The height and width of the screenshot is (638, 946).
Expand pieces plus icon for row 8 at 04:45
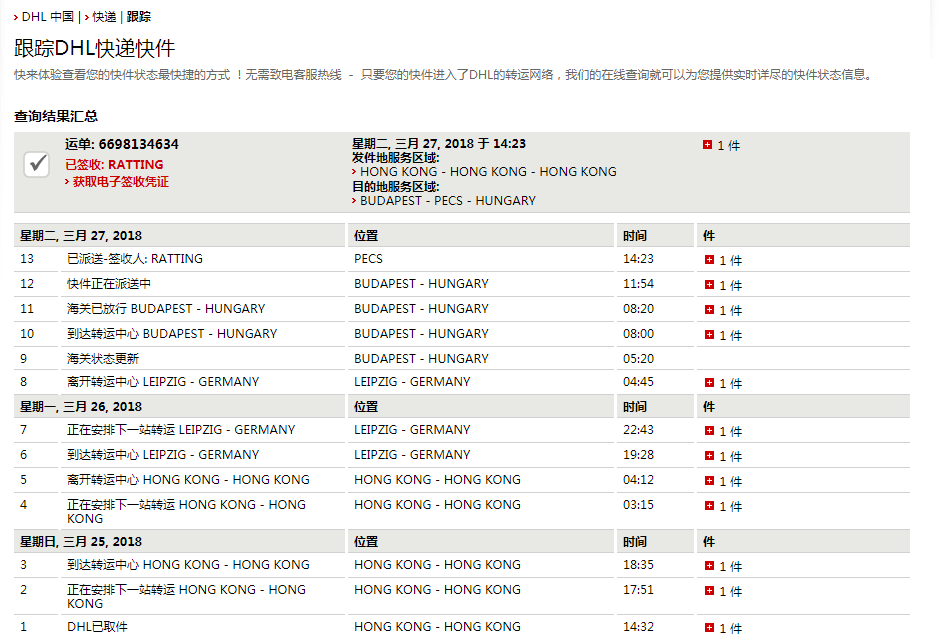point(710,383)
